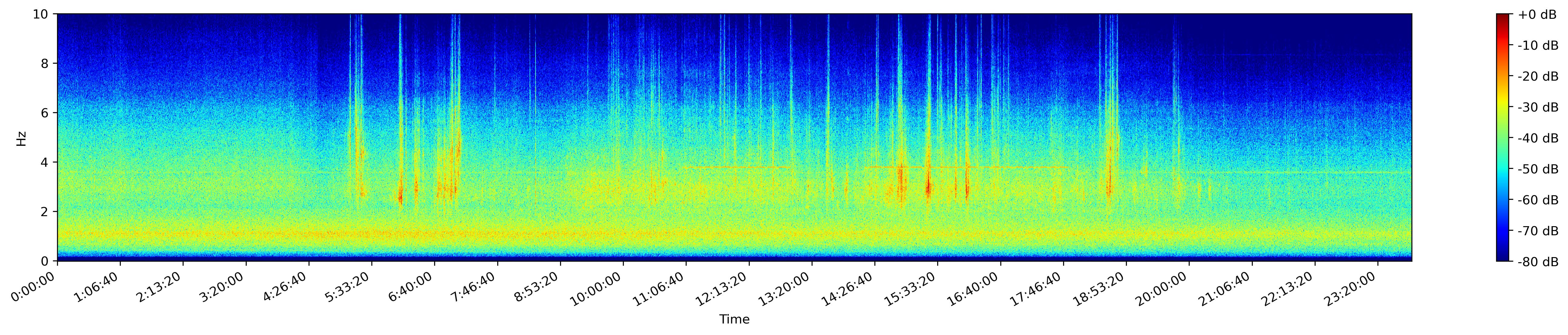
Task: Click the +0 dB colorbar label
Action: 1537,15
